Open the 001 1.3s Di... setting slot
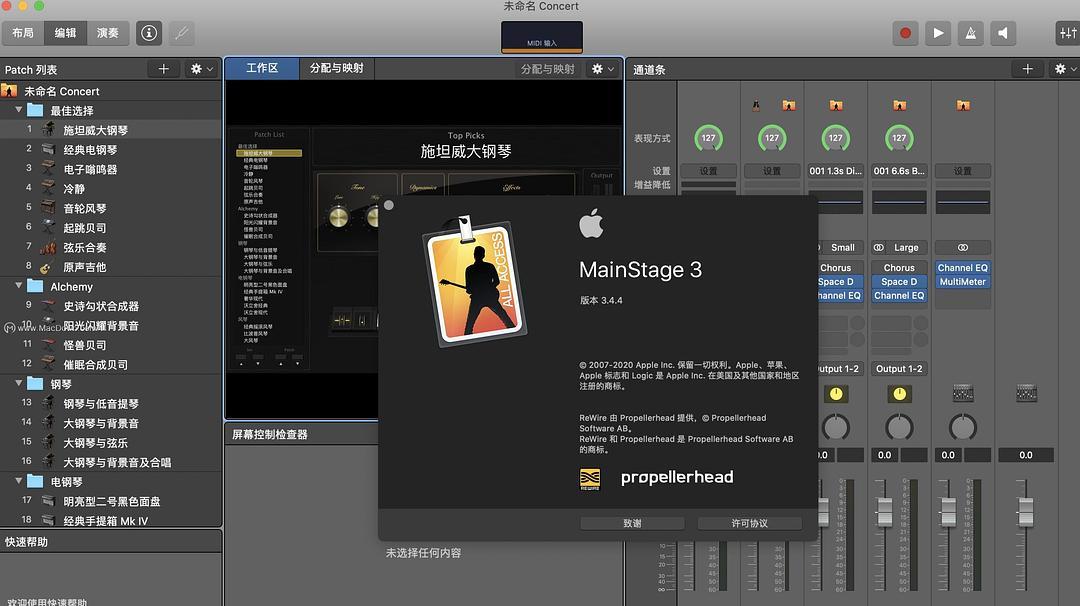Viewport: 1080px width, 606px height. (x=835, y=171)
